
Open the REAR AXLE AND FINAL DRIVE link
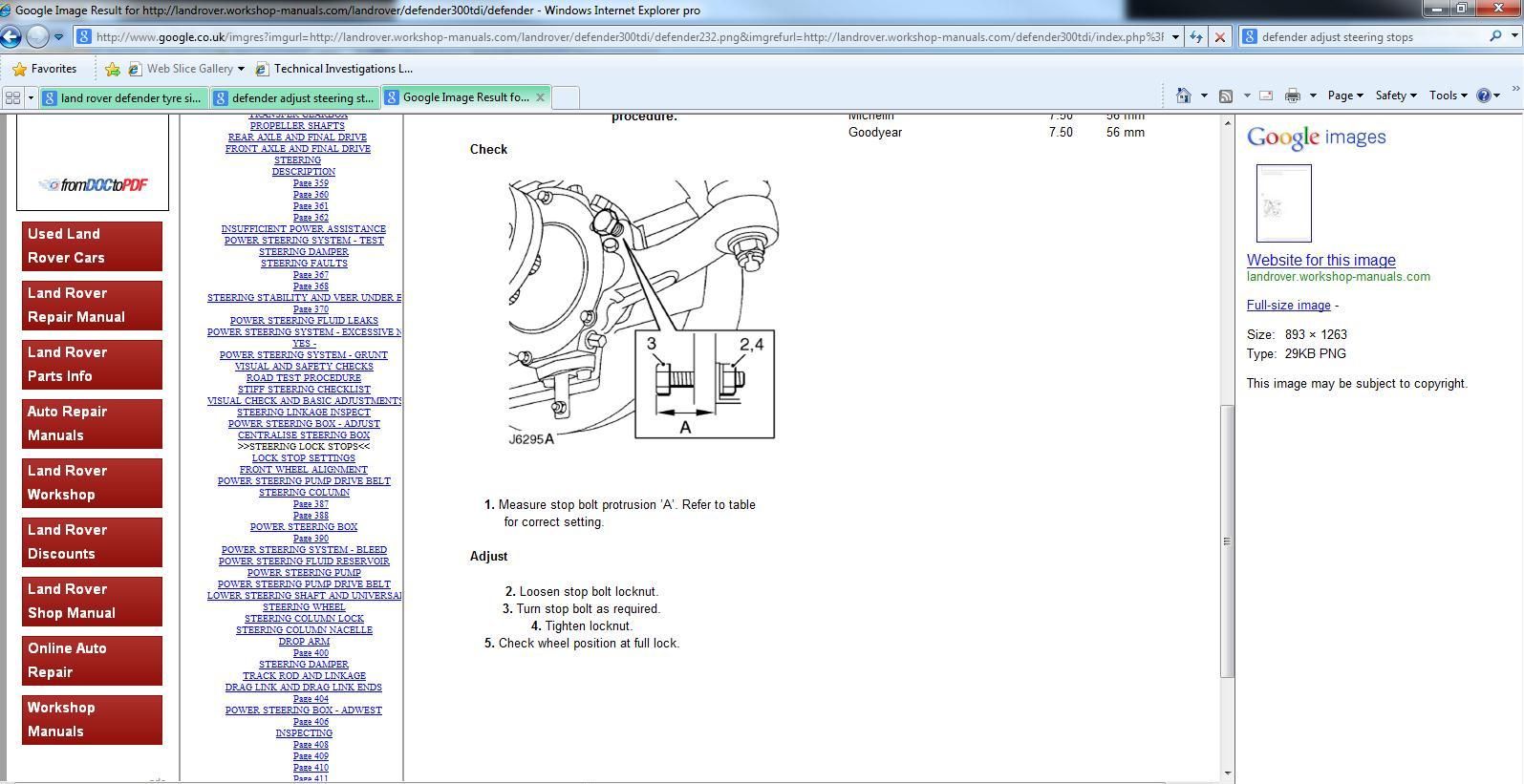[297, 138]
